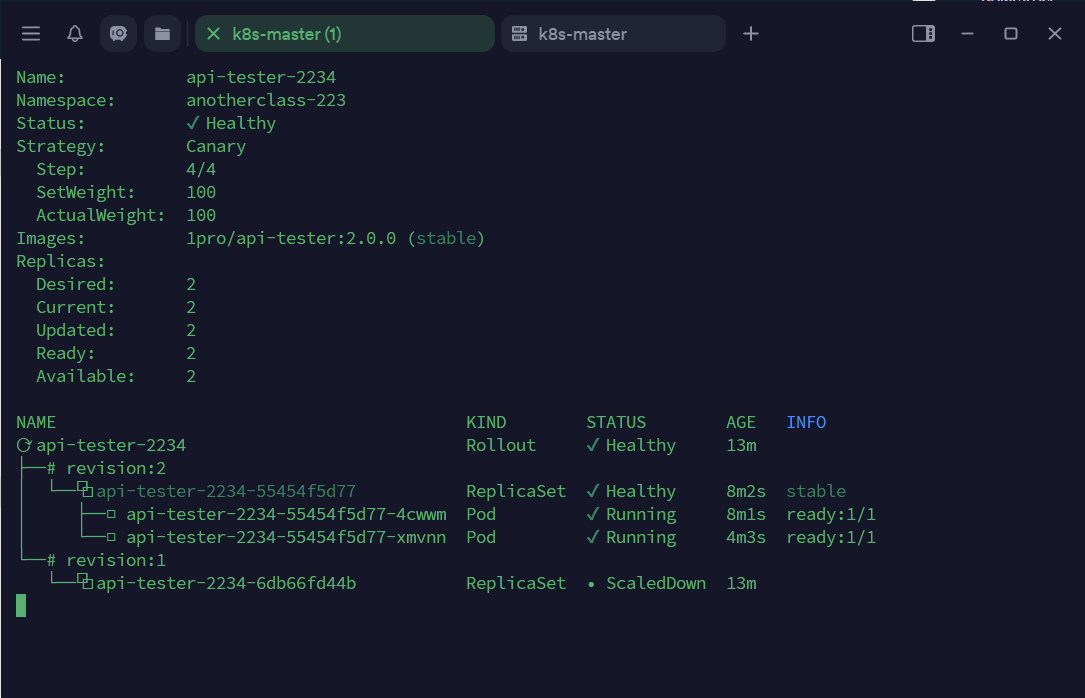
Task: Click the api-tester-2234-55454f5d77 ReplicaSet entry
Action: 226,491
